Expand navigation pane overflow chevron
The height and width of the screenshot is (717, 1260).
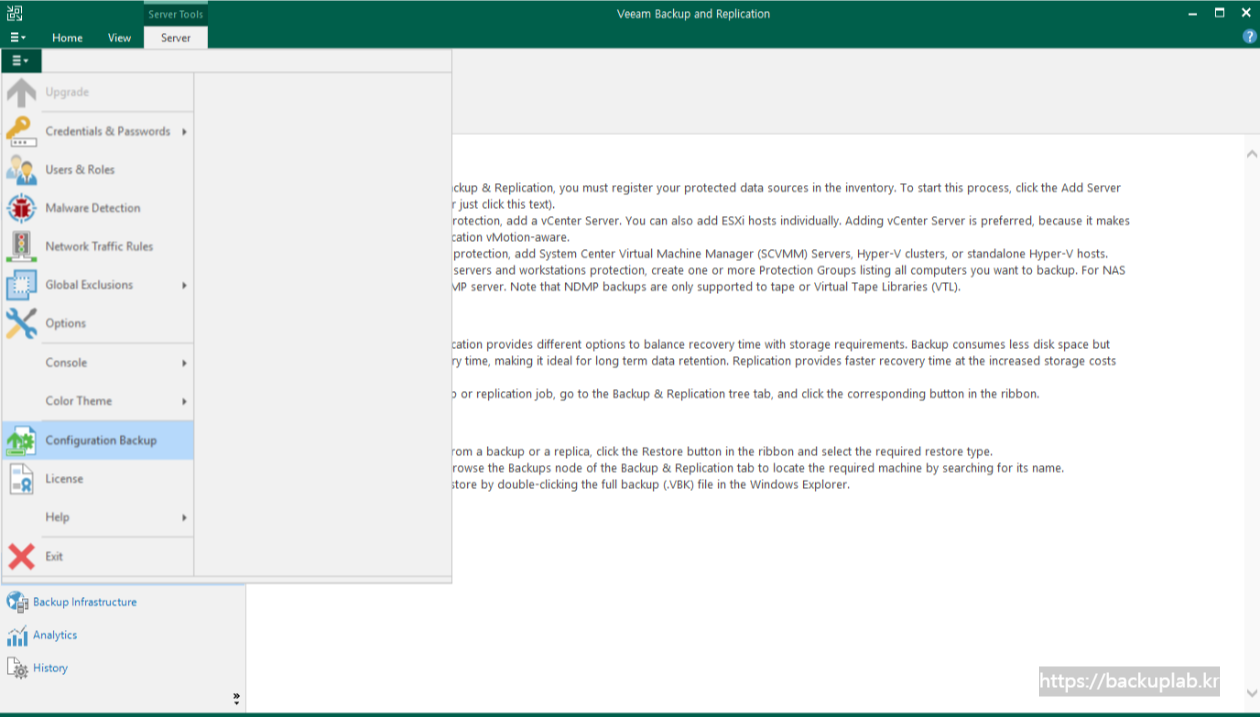237,698
